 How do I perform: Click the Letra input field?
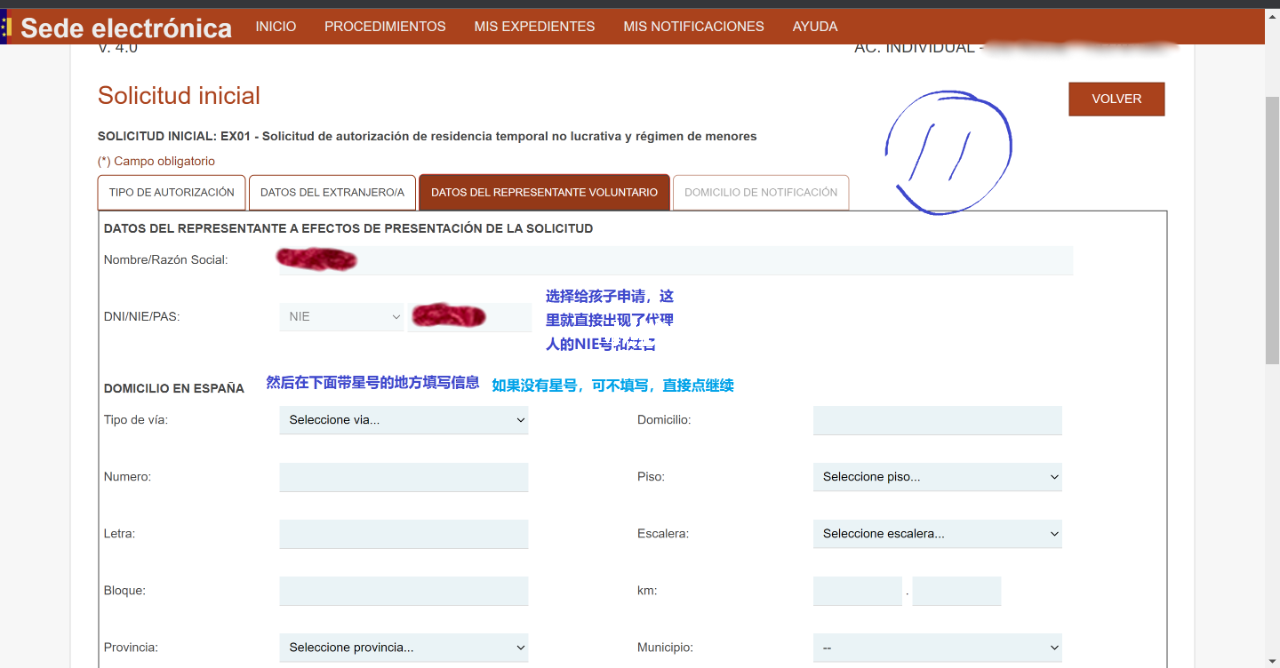point(404,534)
